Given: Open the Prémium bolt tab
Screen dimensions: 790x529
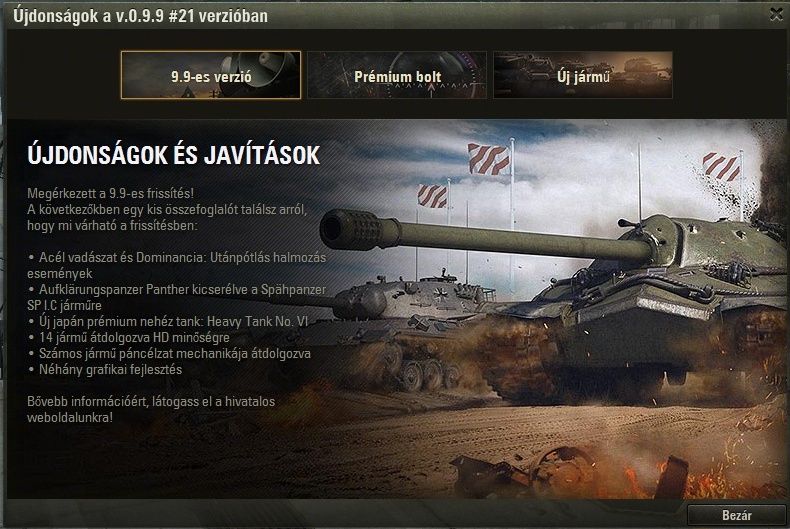Looking at the screenshot, I should 397,75.
